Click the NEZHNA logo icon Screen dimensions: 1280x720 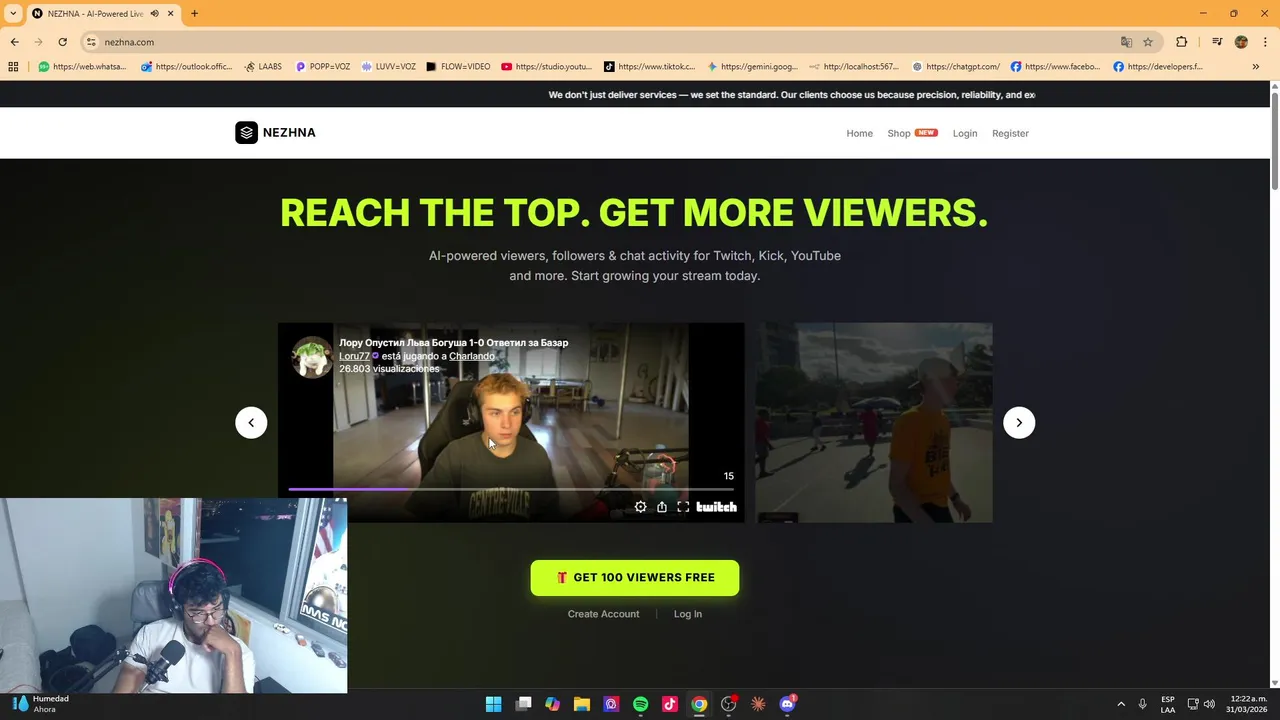click(x=246, y=132)
